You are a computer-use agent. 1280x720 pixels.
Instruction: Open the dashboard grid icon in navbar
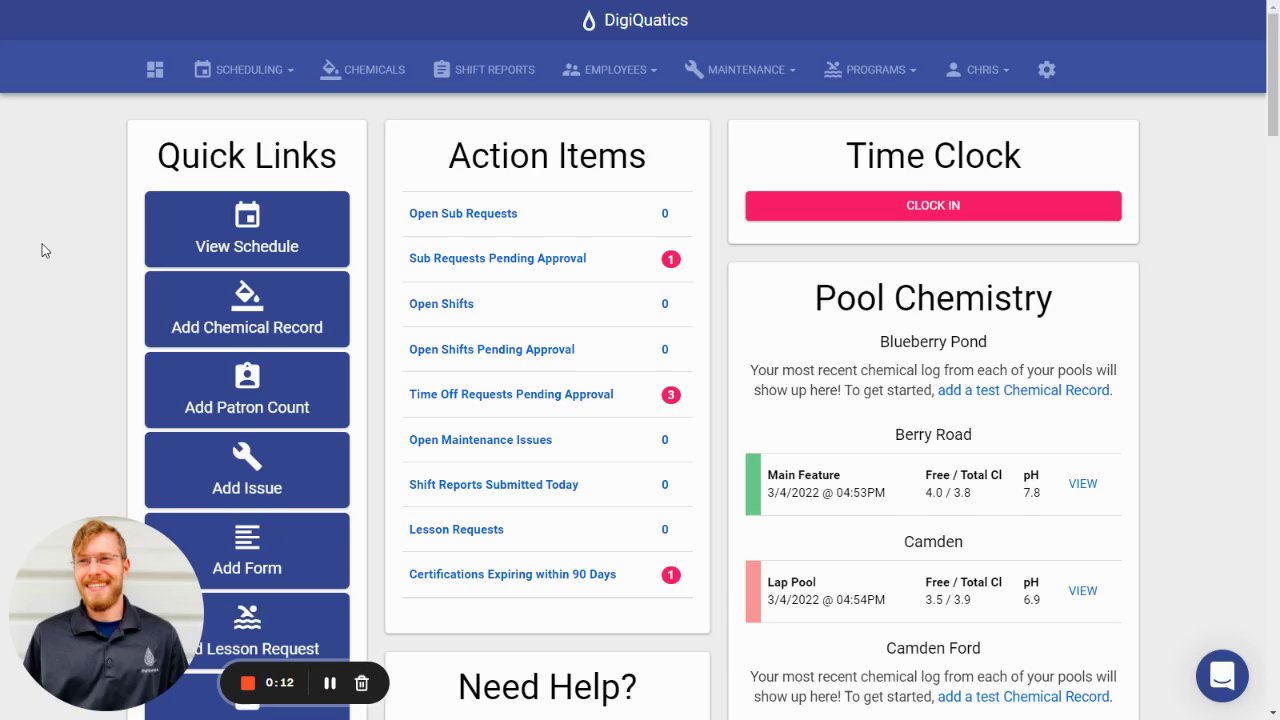click(x=155, y=70)
